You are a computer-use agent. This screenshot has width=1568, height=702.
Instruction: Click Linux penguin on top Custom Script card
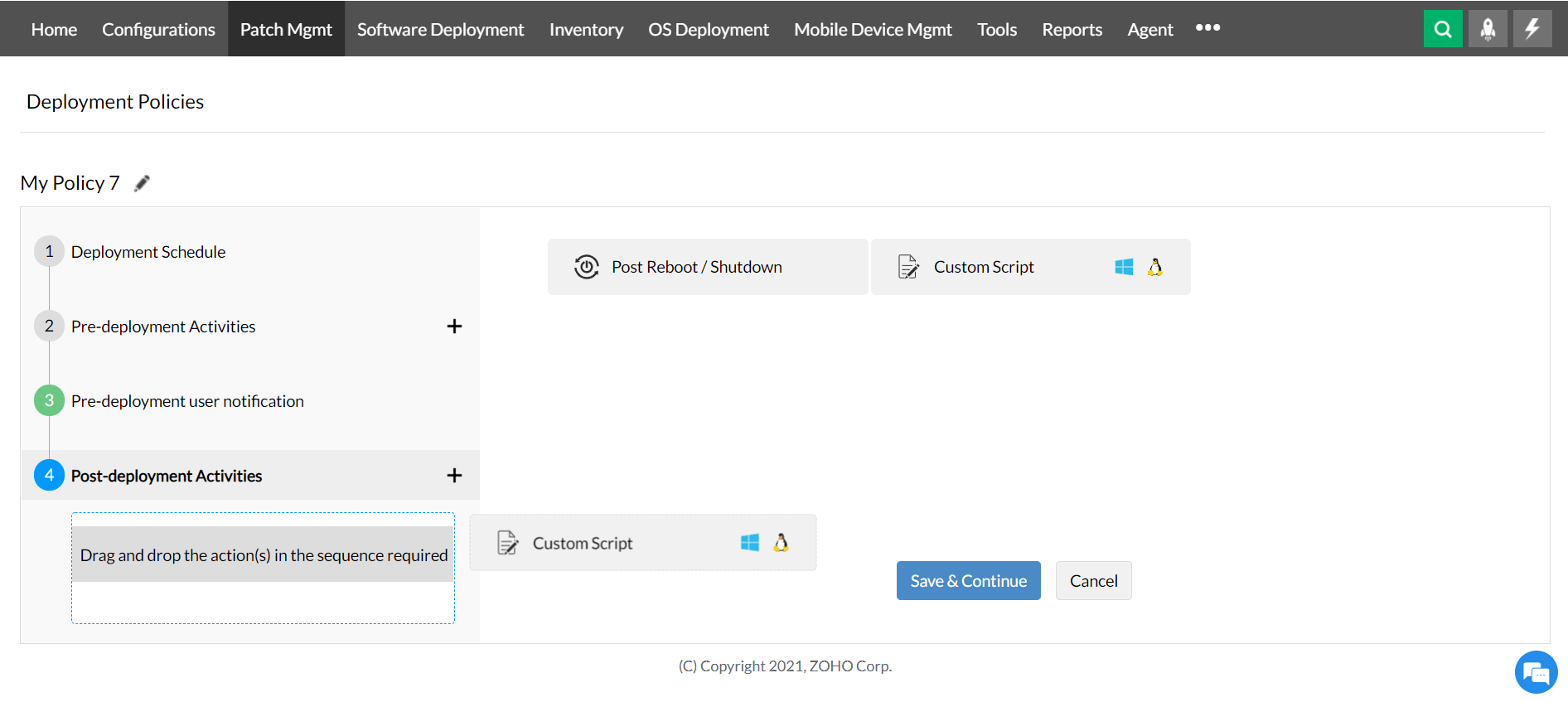pyautogui.click(x=1155, y=267)
